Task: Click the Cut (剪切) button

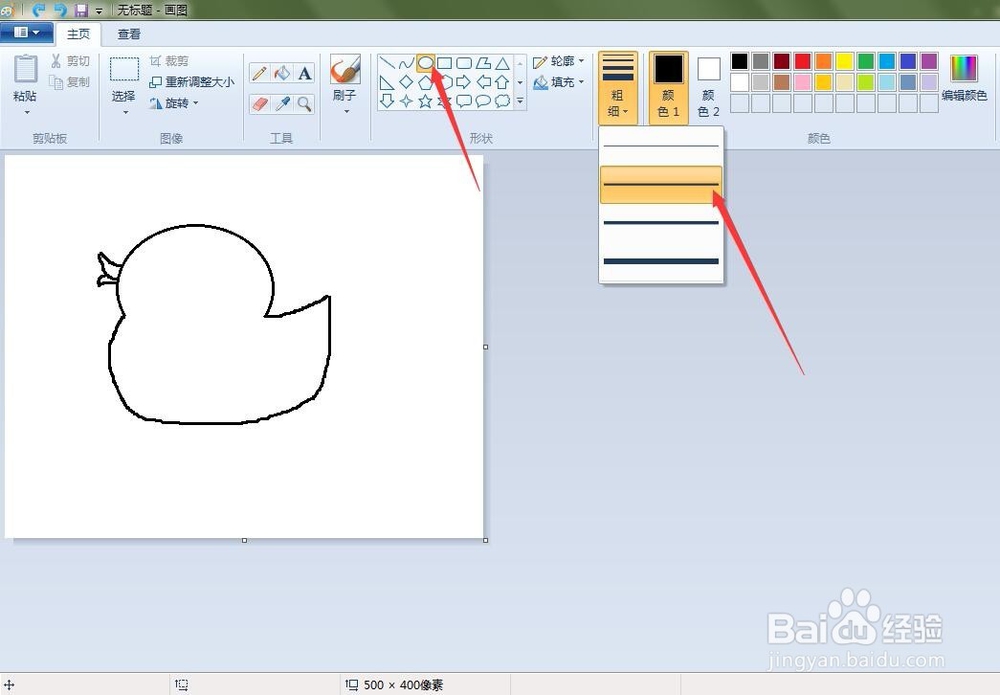Action: (x=70, y=61)
